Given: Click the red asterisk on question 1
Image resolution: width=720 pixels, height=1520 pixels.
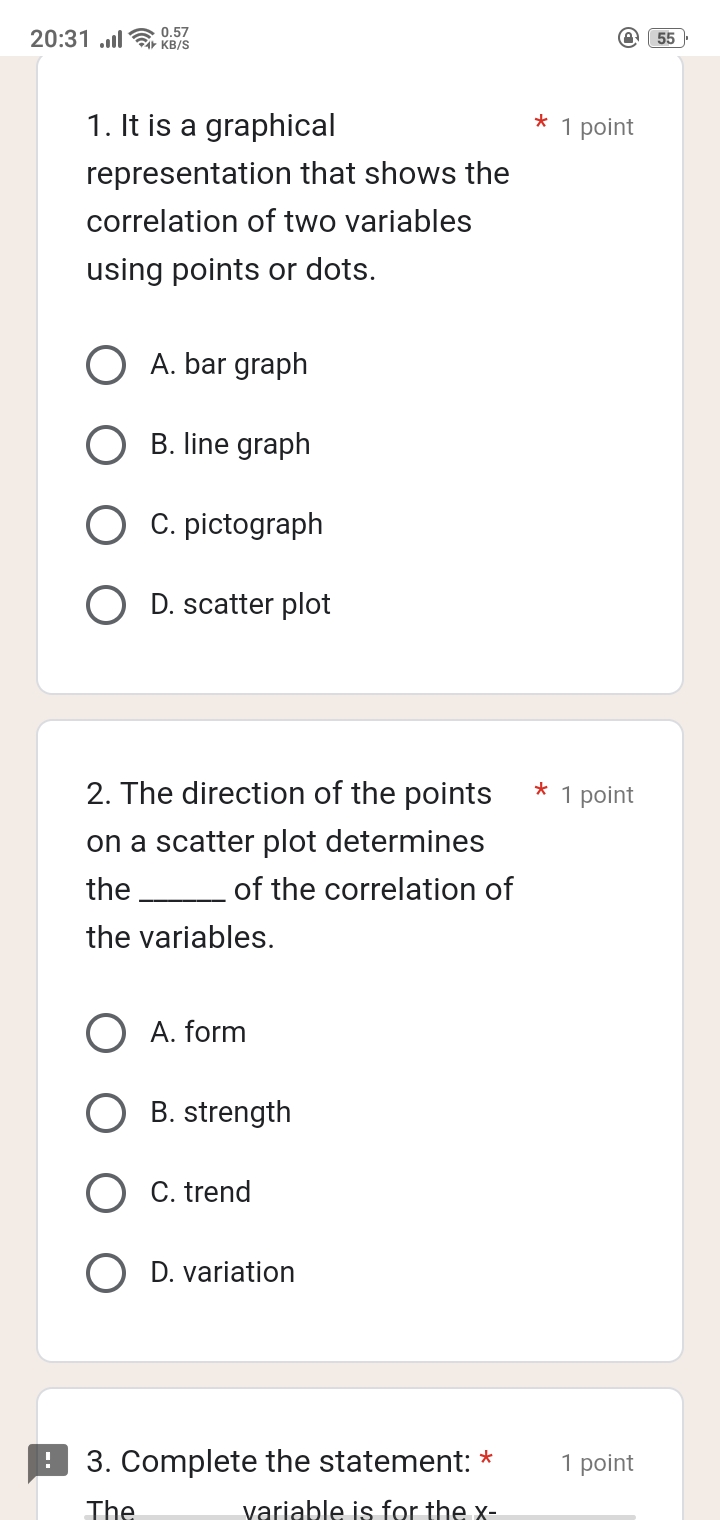Looking at the screenshot, I should coord(540,124).
